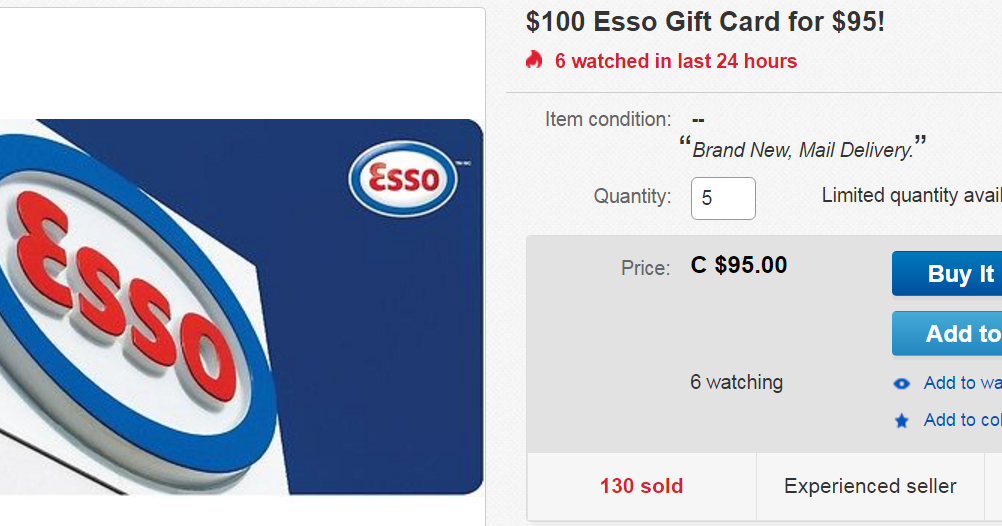Click the eye icon for watch list
The height and width of the screenshot is (526, 1002).
pos(902,384)
